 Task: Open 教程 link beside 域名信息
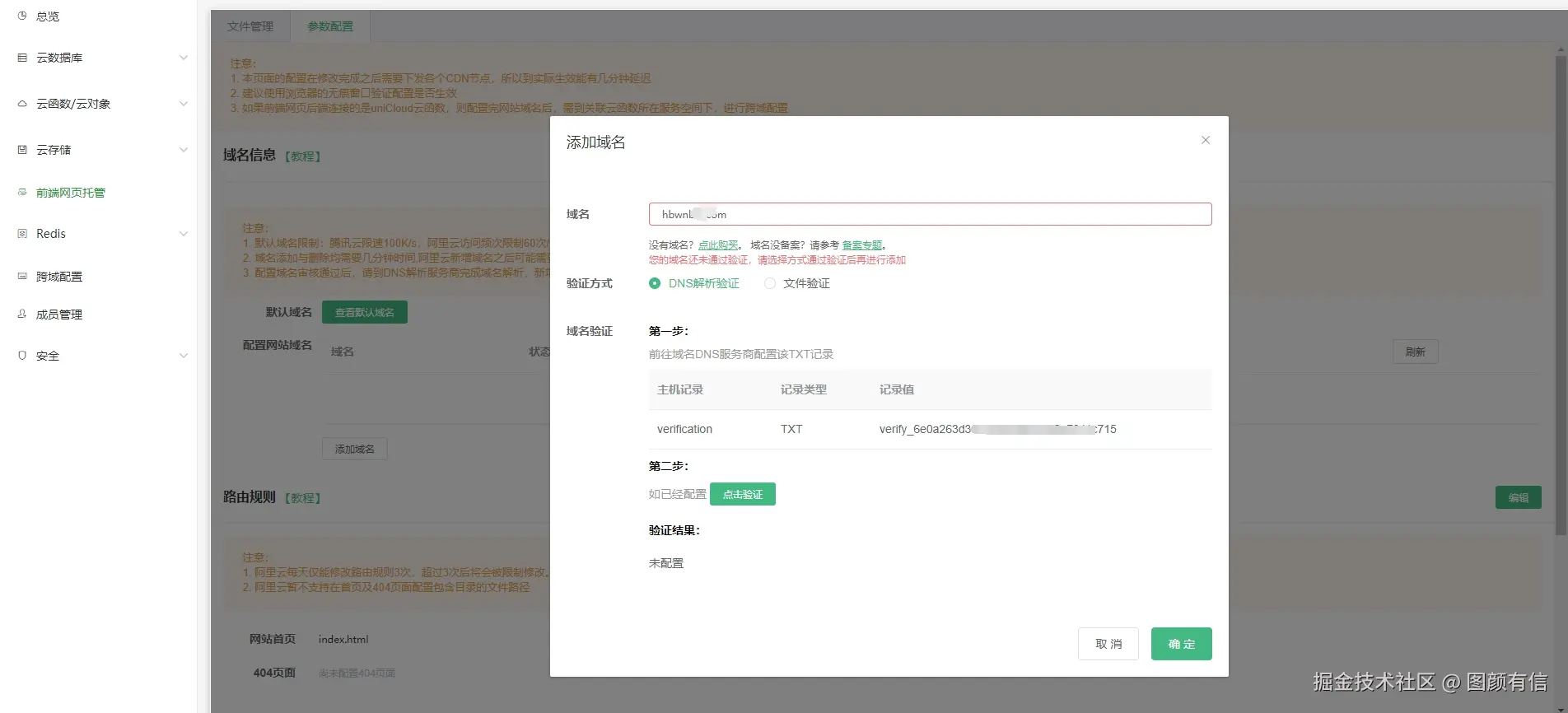(x=303, y=156)
